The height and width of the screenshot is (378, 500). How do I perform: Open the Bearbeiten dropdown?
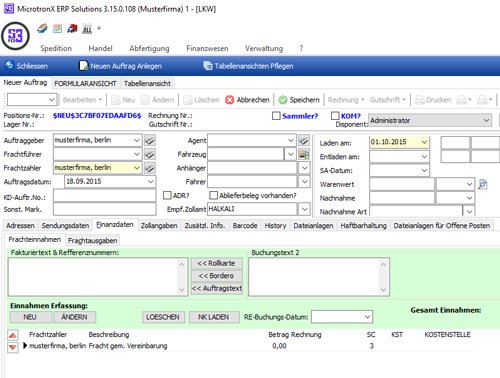(82, 100)
